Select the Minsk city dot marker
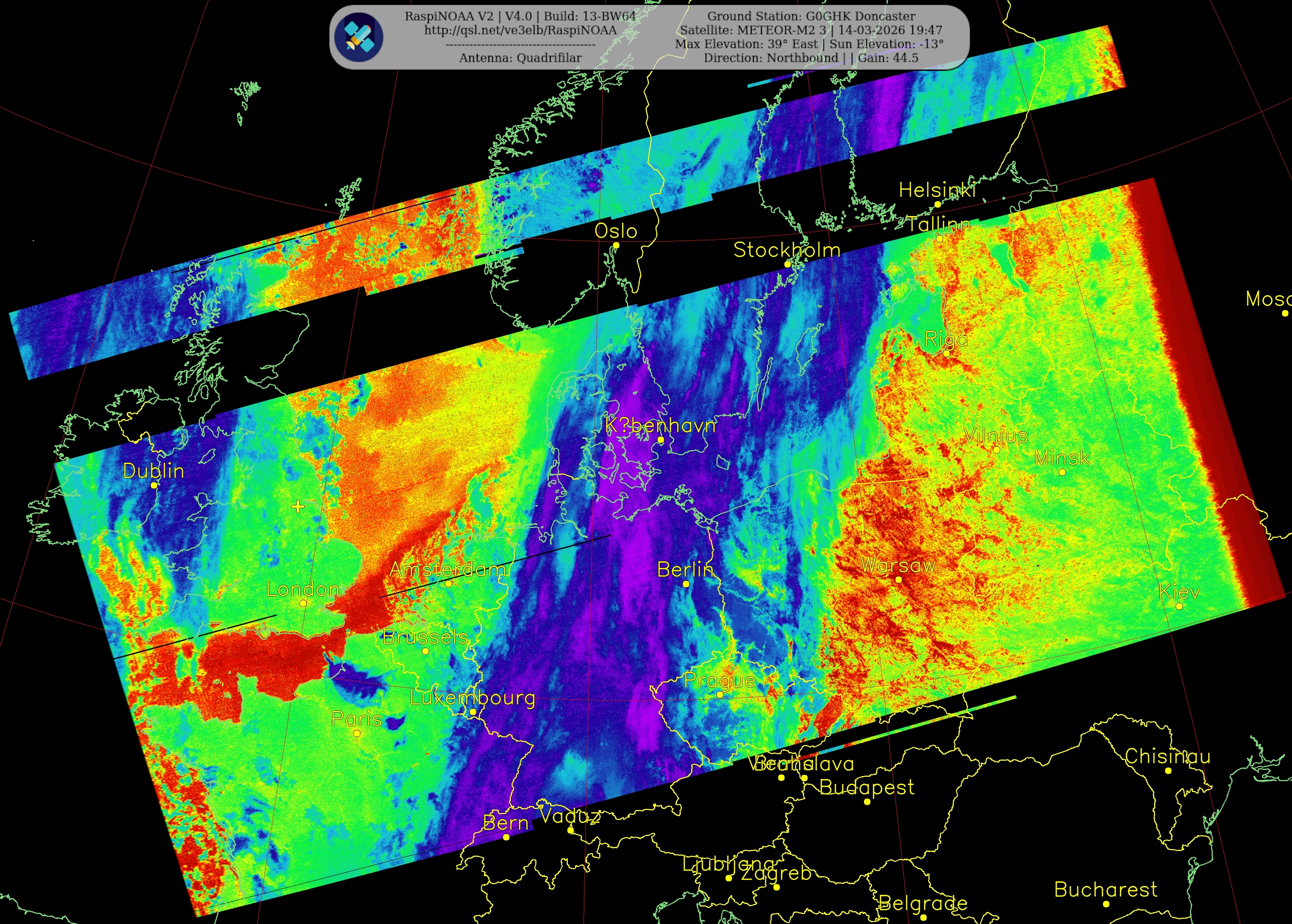 [x=1062, y=472]
